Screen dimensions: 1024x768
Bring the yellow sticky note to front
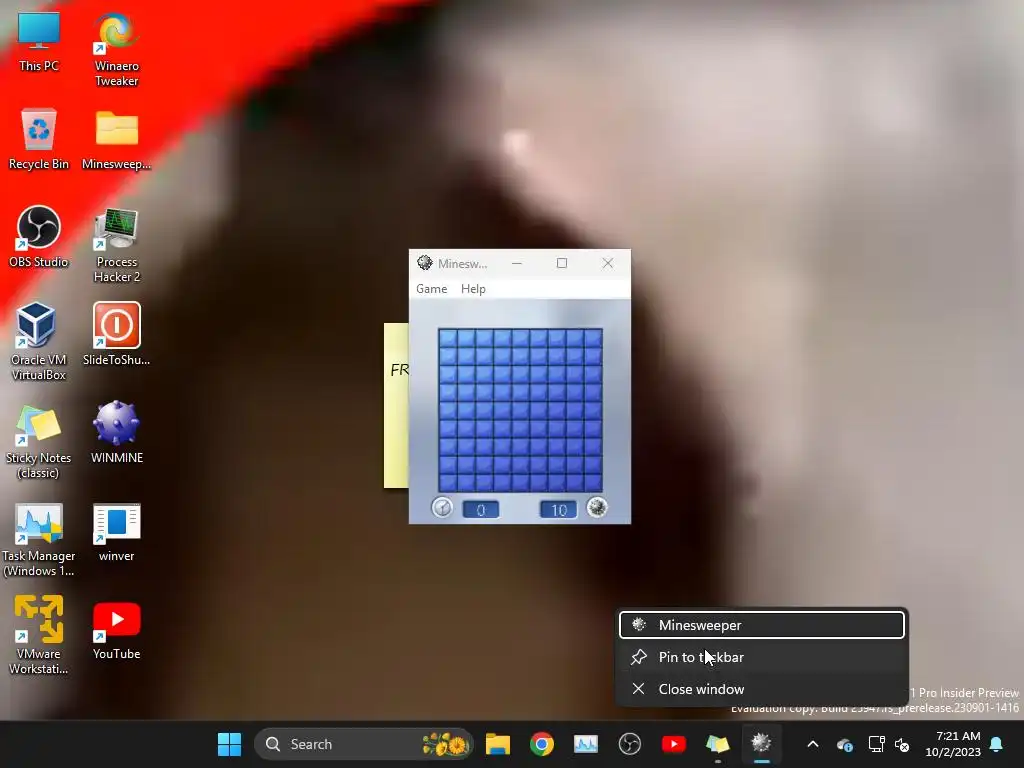tap(396, 405)
